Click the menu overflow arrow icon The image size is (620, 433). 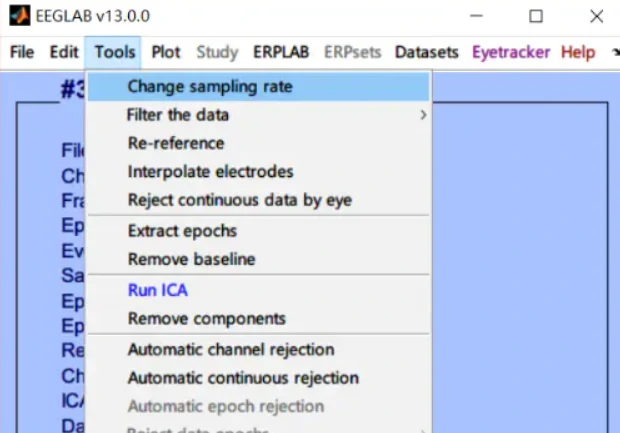(612, 52)
